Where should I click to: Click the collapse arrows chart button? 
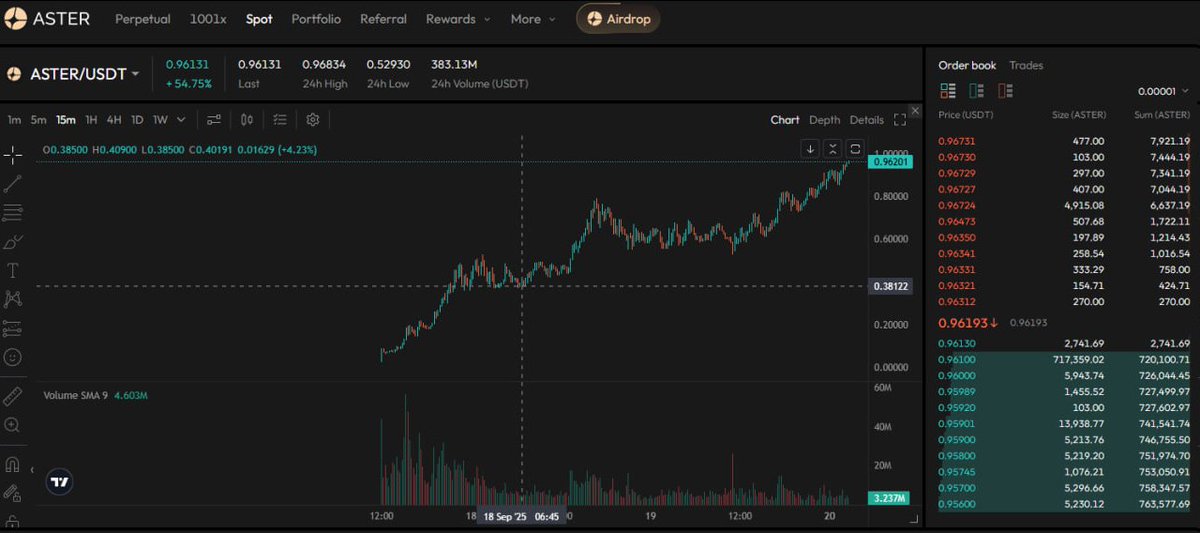(832, 149)
